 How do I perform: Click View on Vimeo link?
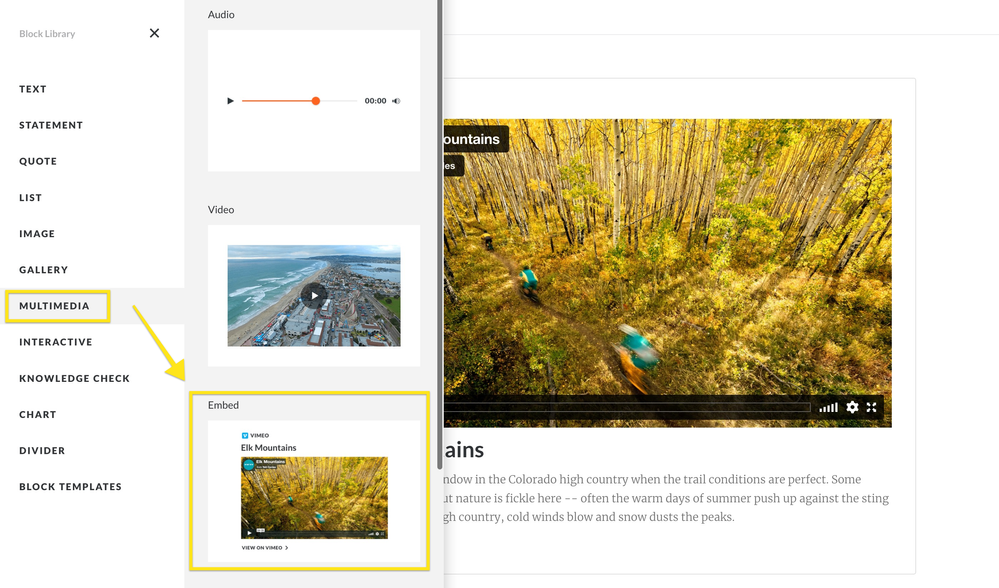point(264,548)
